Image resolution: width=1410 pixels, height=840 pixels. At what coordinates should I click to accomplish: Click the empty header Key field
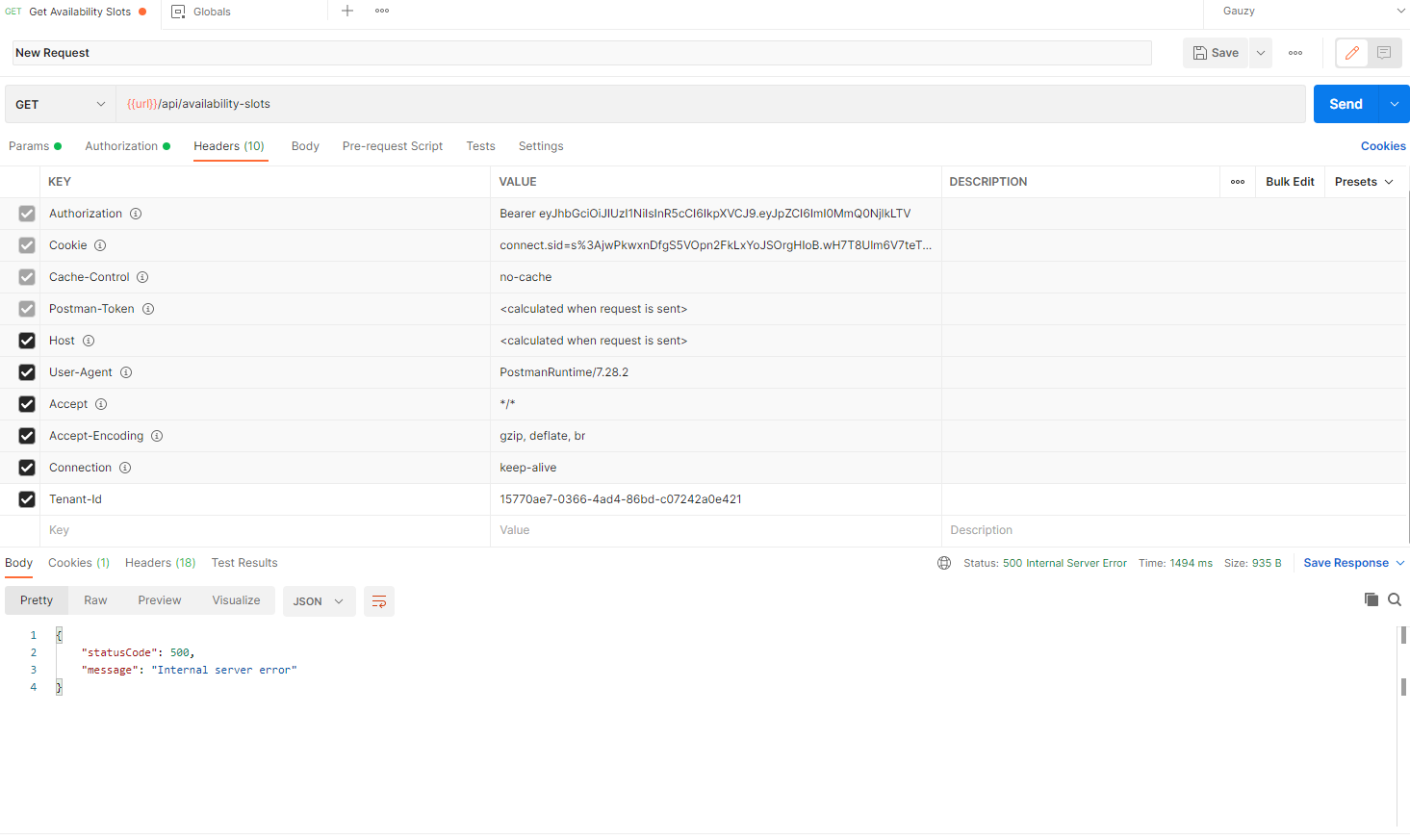[265, 530]
